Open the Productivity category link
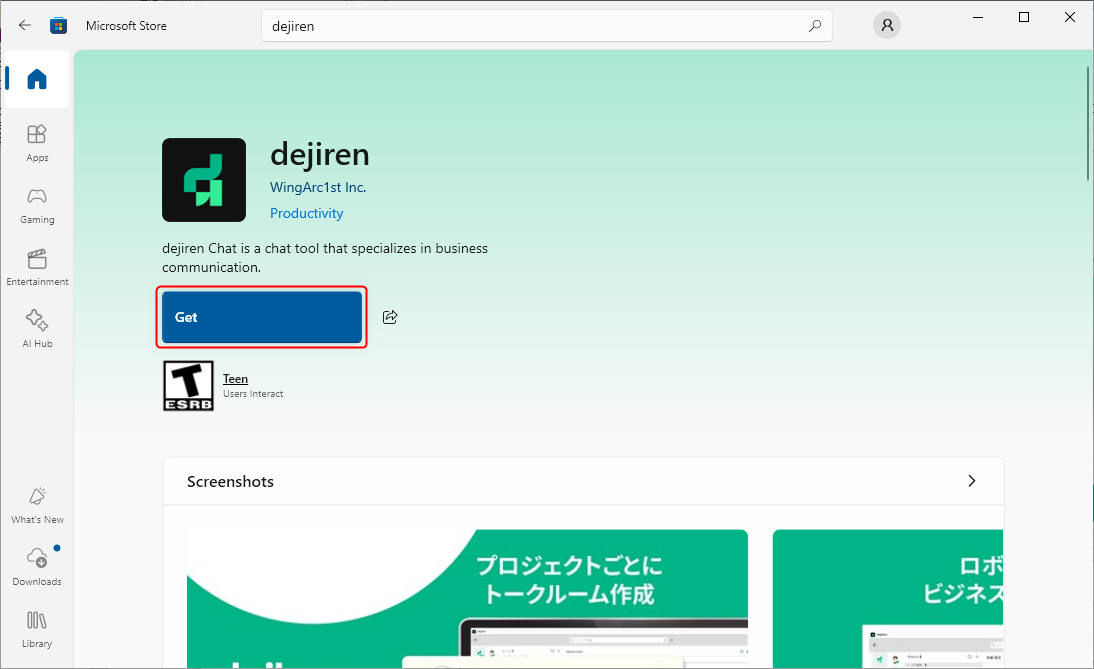 [306, 213]
